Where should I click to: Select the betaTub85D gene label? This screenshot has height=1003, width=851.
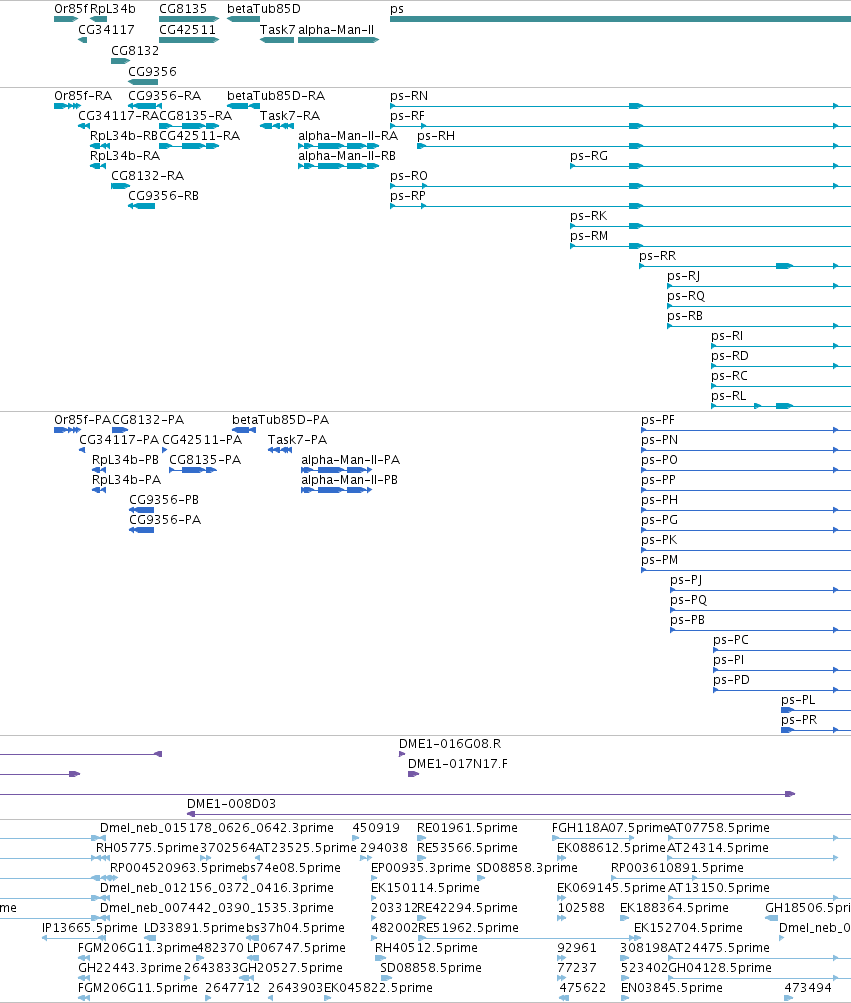(264, 9)
